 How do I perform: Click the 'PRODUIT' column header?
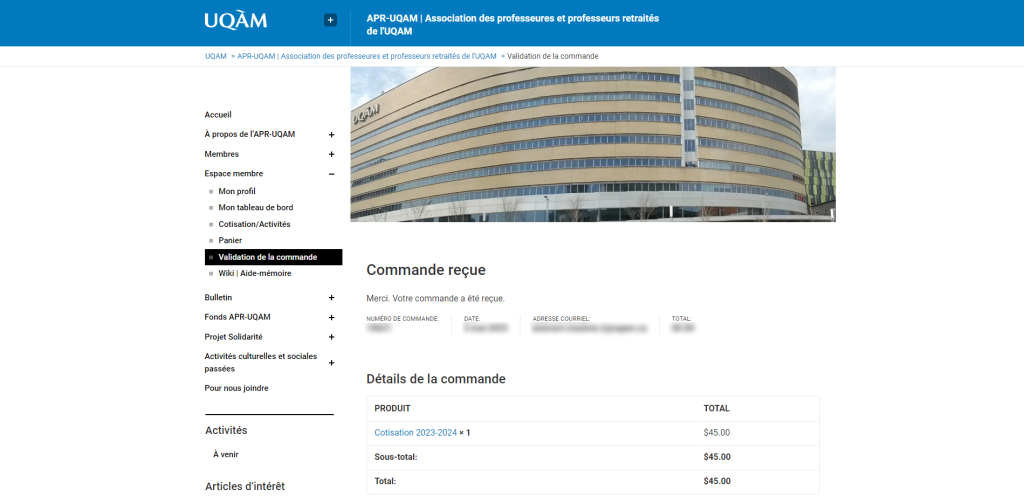[392, 409]
